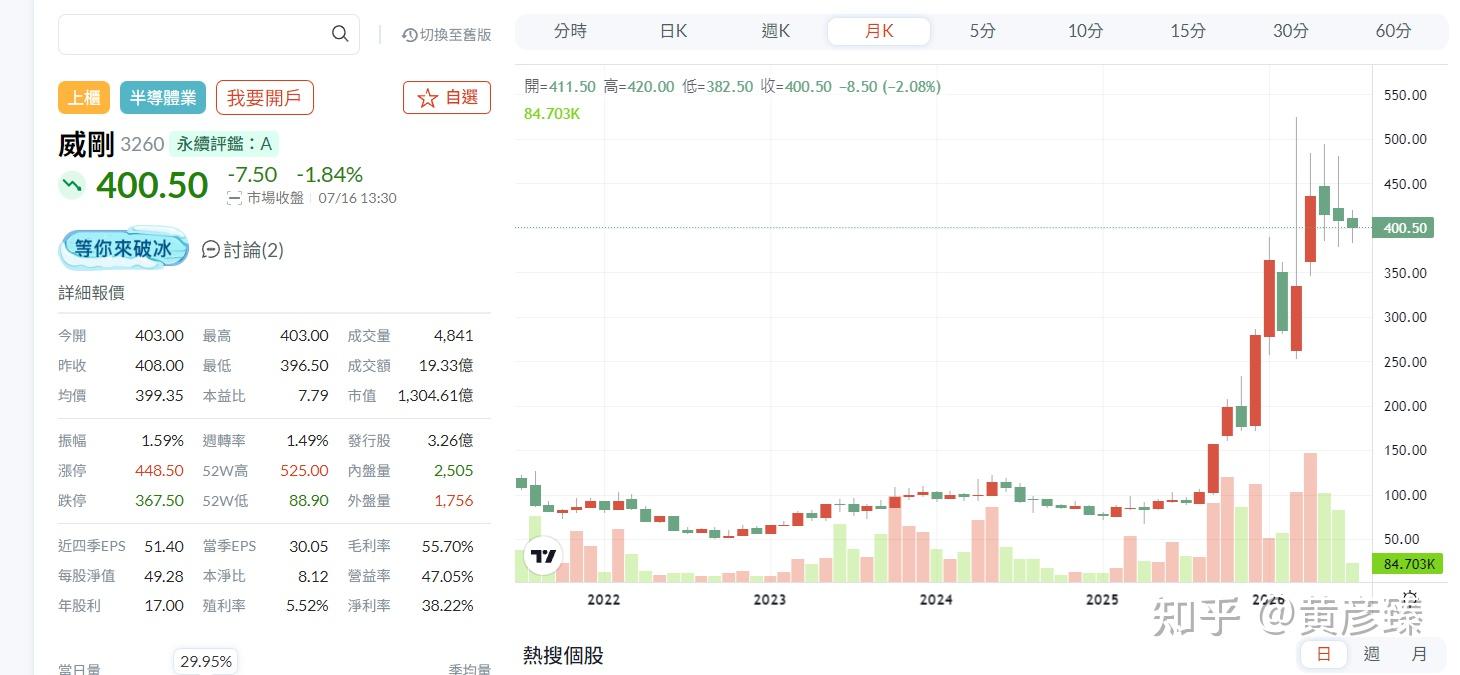Click the market close icon beside 市場收盤
This screenshot has height=675, width=1460.
point(235,198)
